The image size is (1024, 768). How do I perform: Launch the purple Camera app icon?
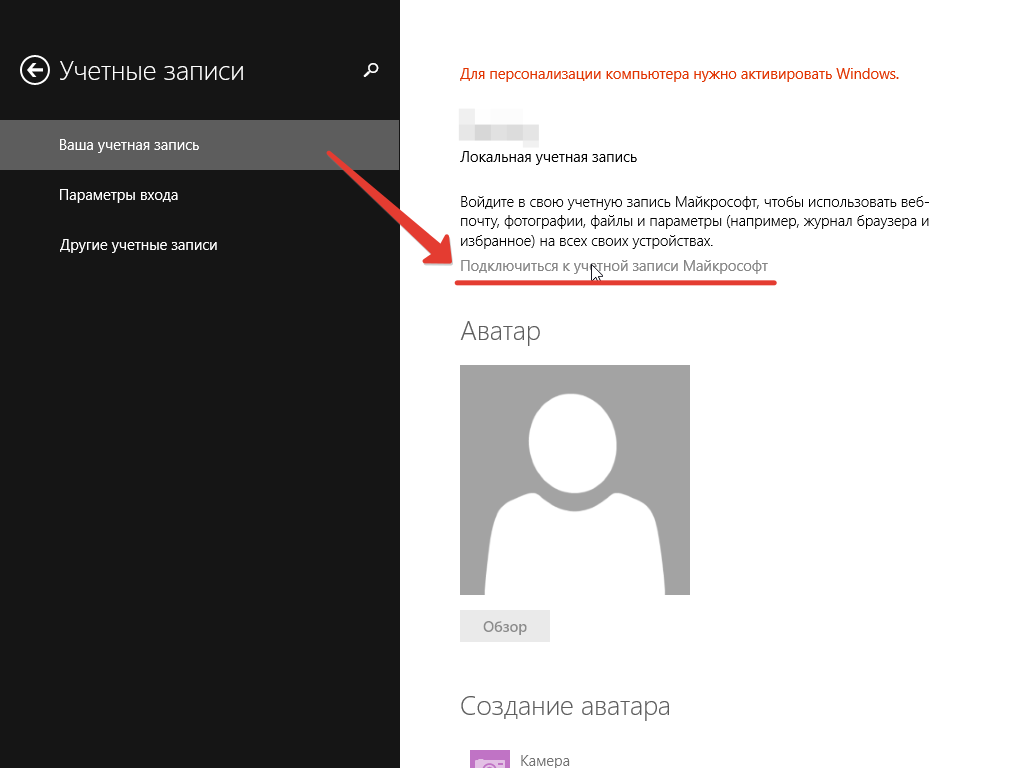coord(490,760)
